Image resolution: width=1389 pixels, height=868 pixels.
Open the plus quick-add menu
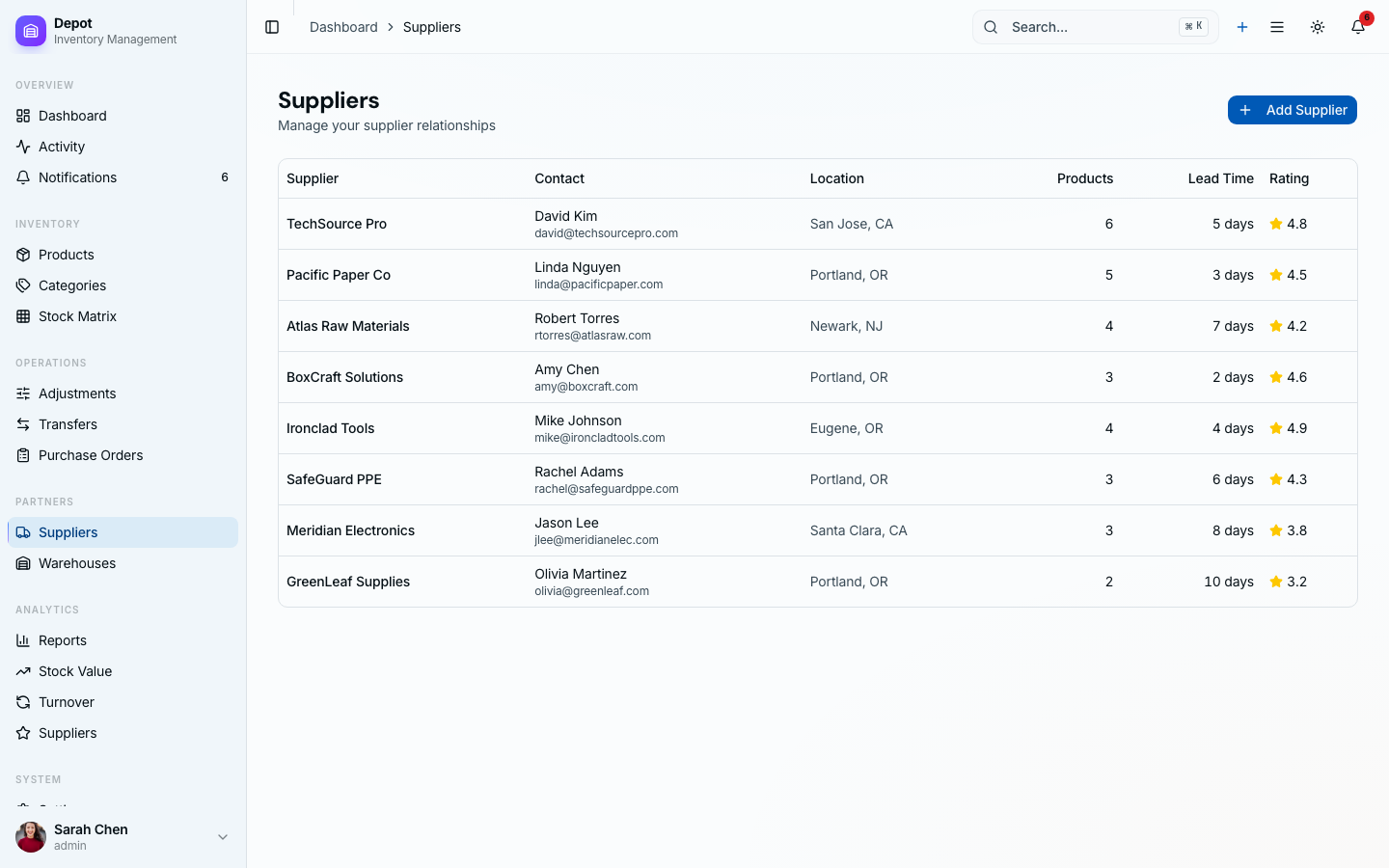[x=1242, y=27]
